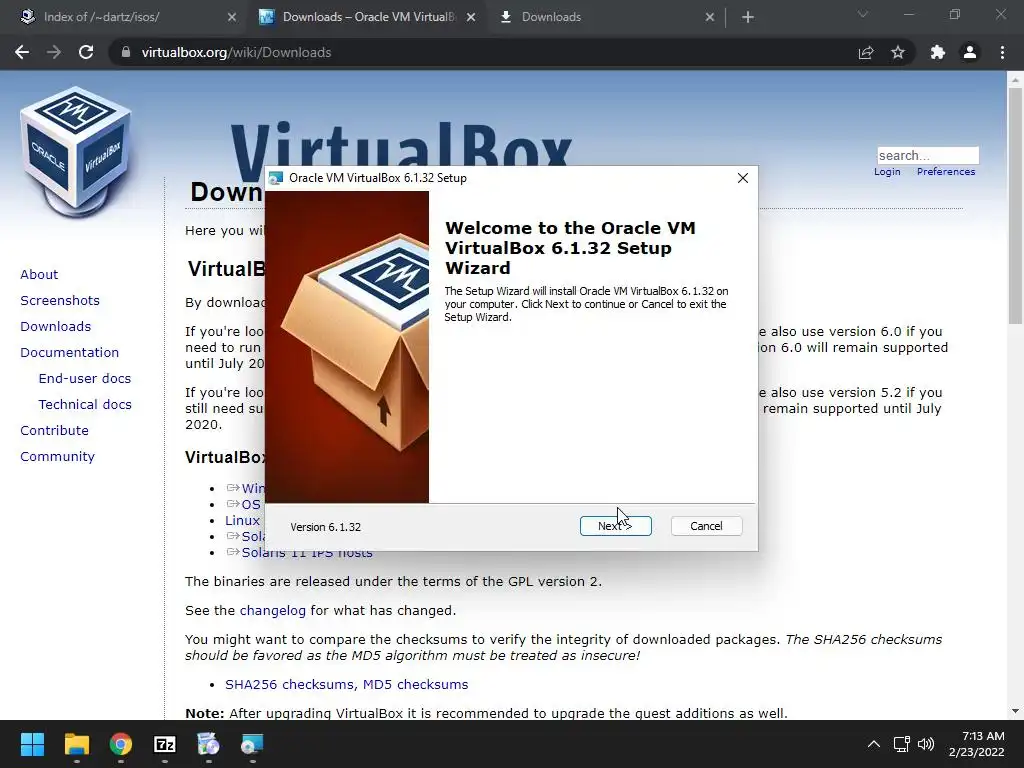
Task: Open the Chrome extensions puzzle icon
Action: (x=938, y=52)
